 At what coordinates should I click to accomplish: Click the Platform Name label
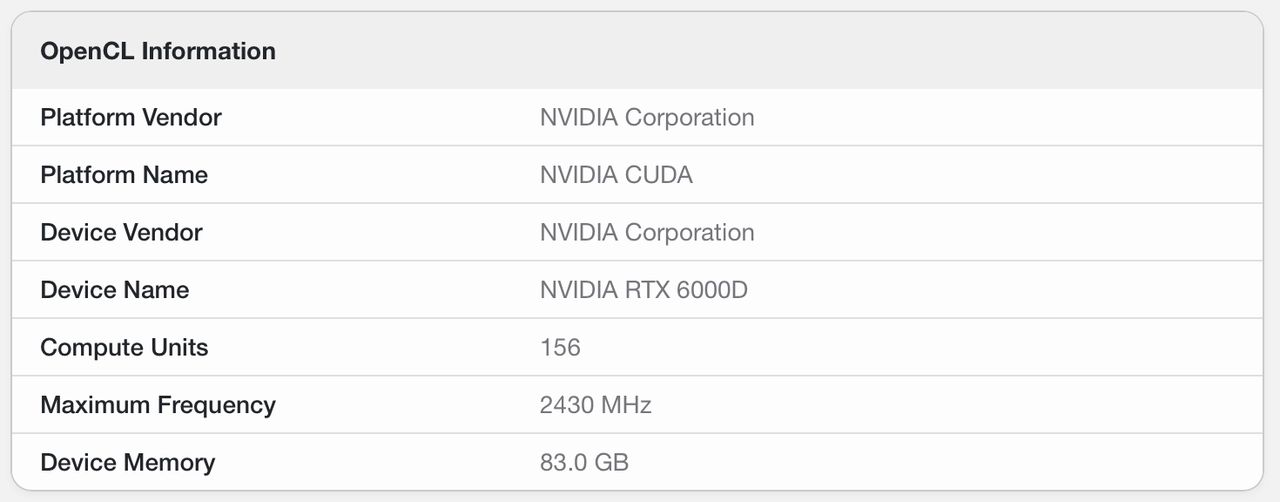coord(124,175)
